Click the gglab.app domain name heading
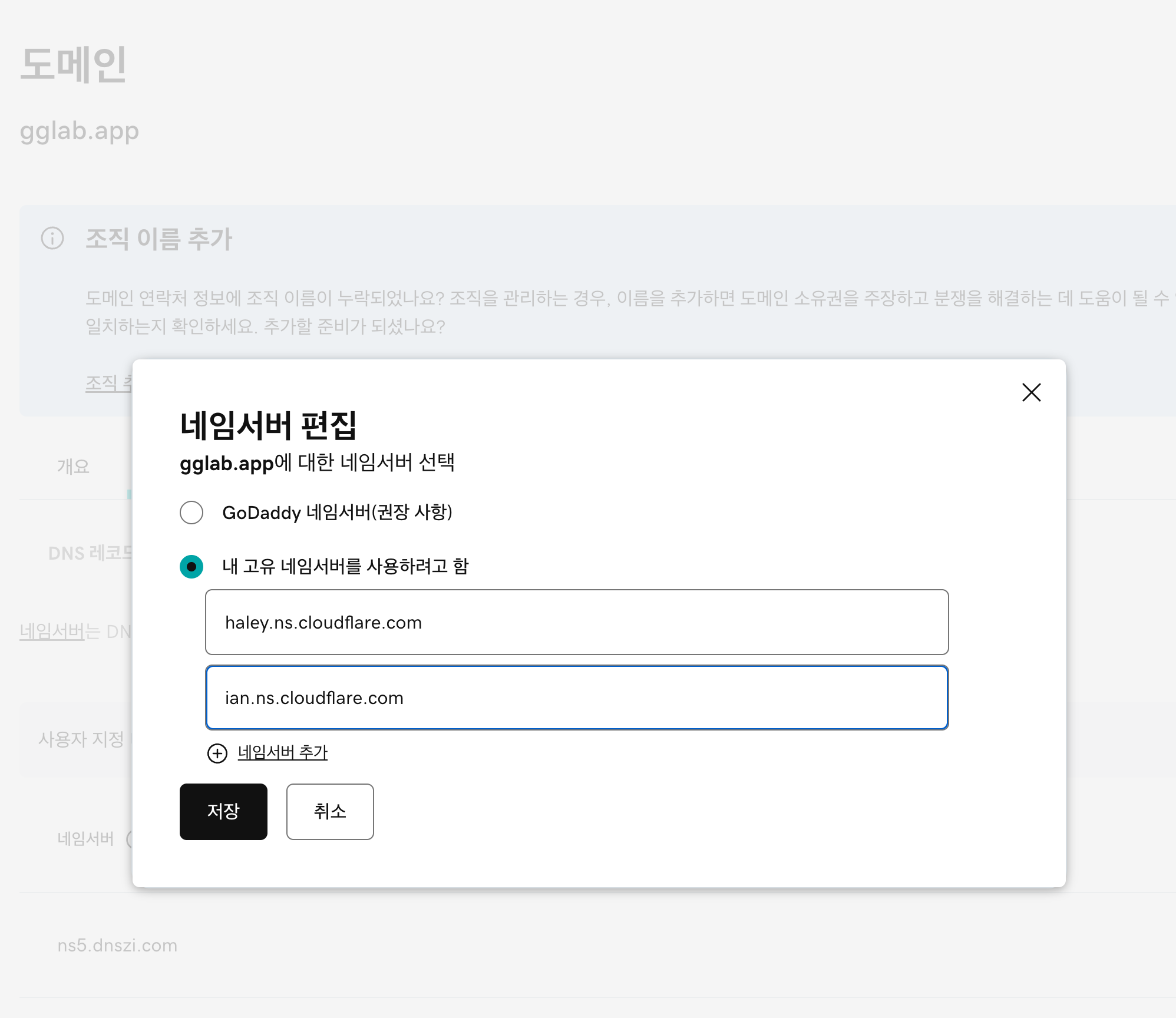 click(x=80, y=131)
